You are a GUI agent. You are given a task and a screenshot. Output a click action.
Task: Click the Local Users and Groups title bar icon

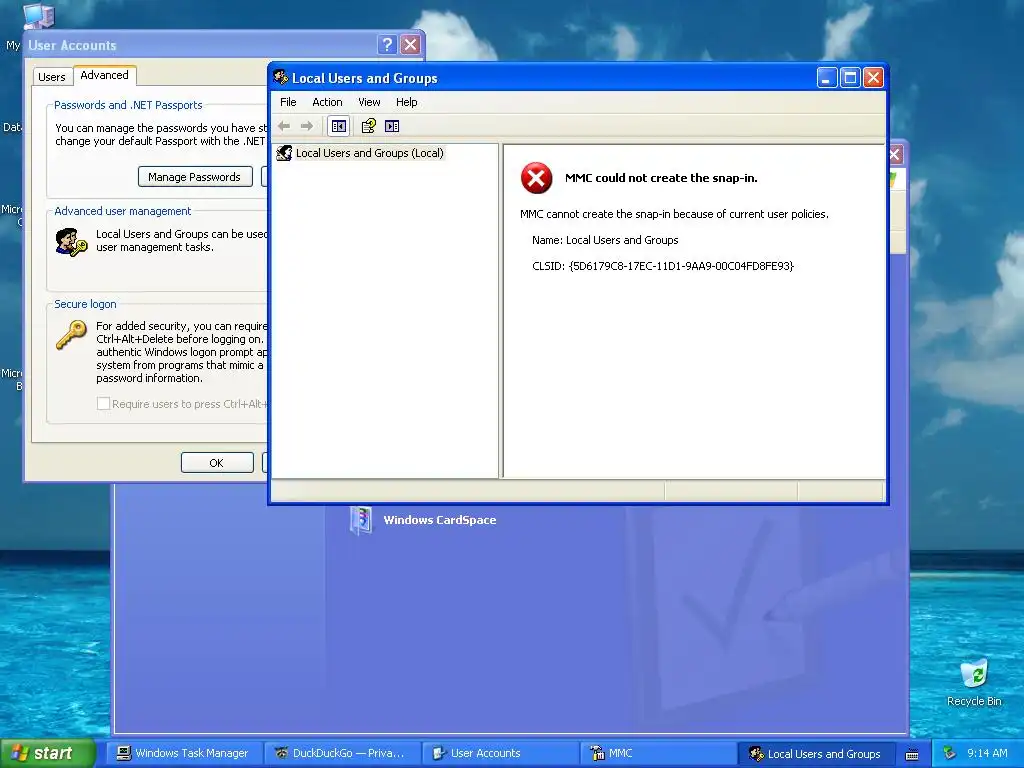281,78
